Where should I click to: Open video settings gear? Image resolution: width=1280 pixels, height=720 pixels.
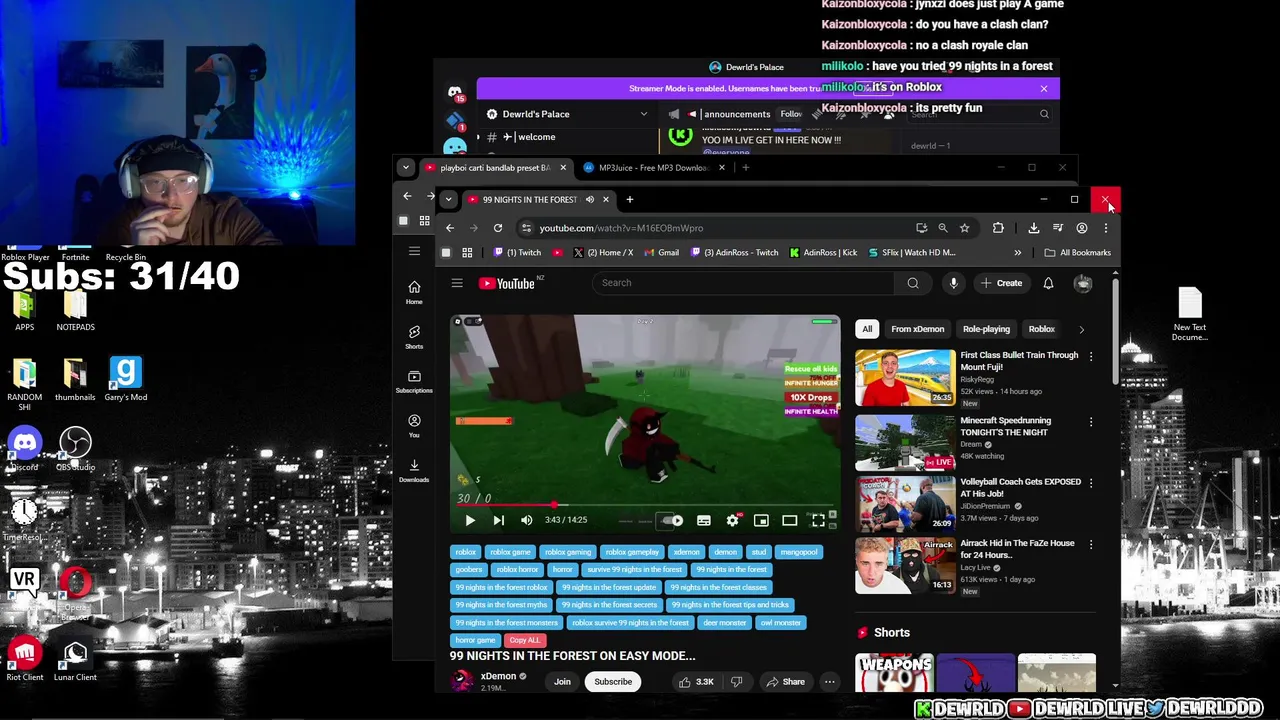pos(732,520)
